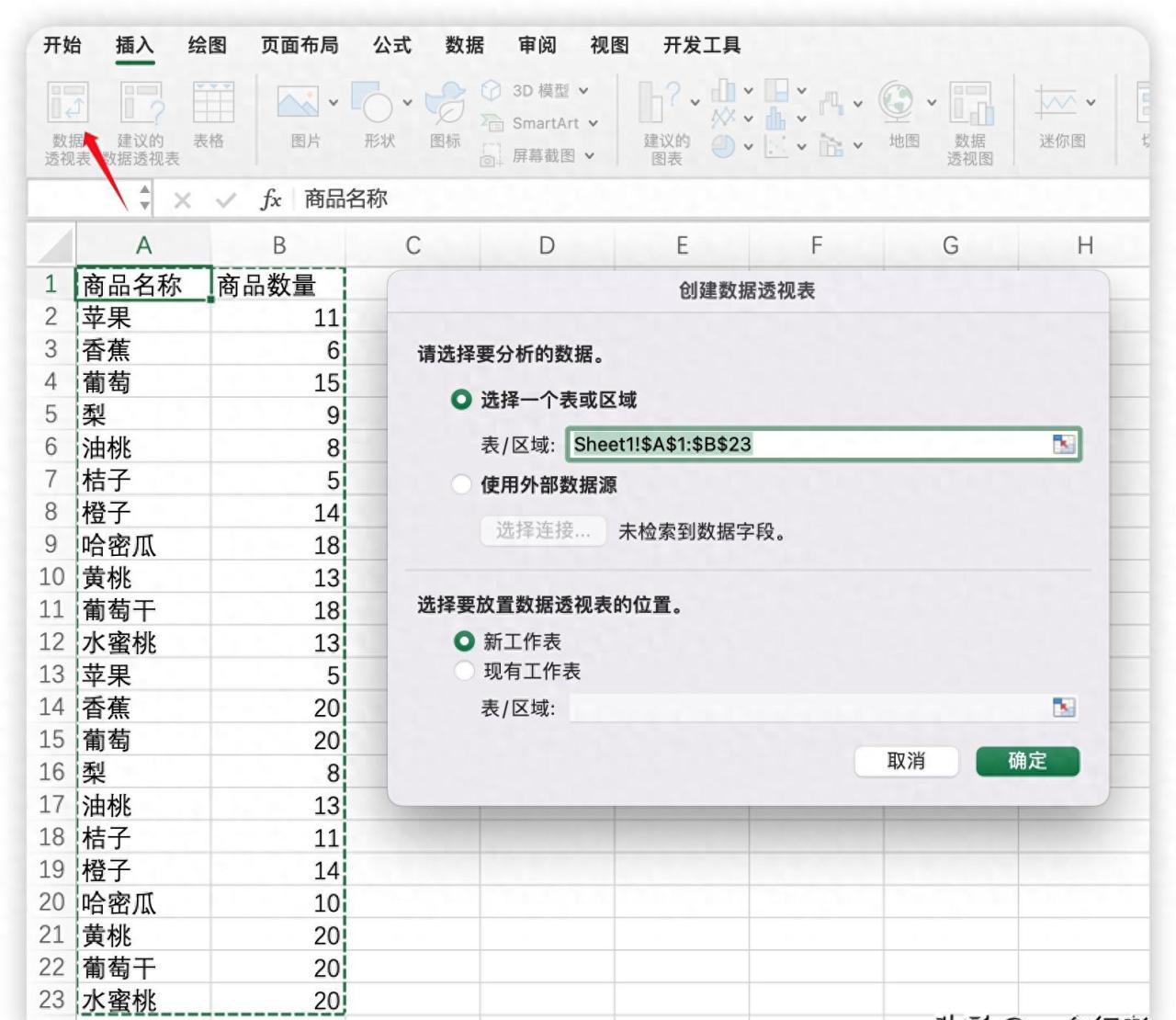The image size is (1176, 1020).
Task: Click the waterfall chart icon
Action: coord(831,103)
